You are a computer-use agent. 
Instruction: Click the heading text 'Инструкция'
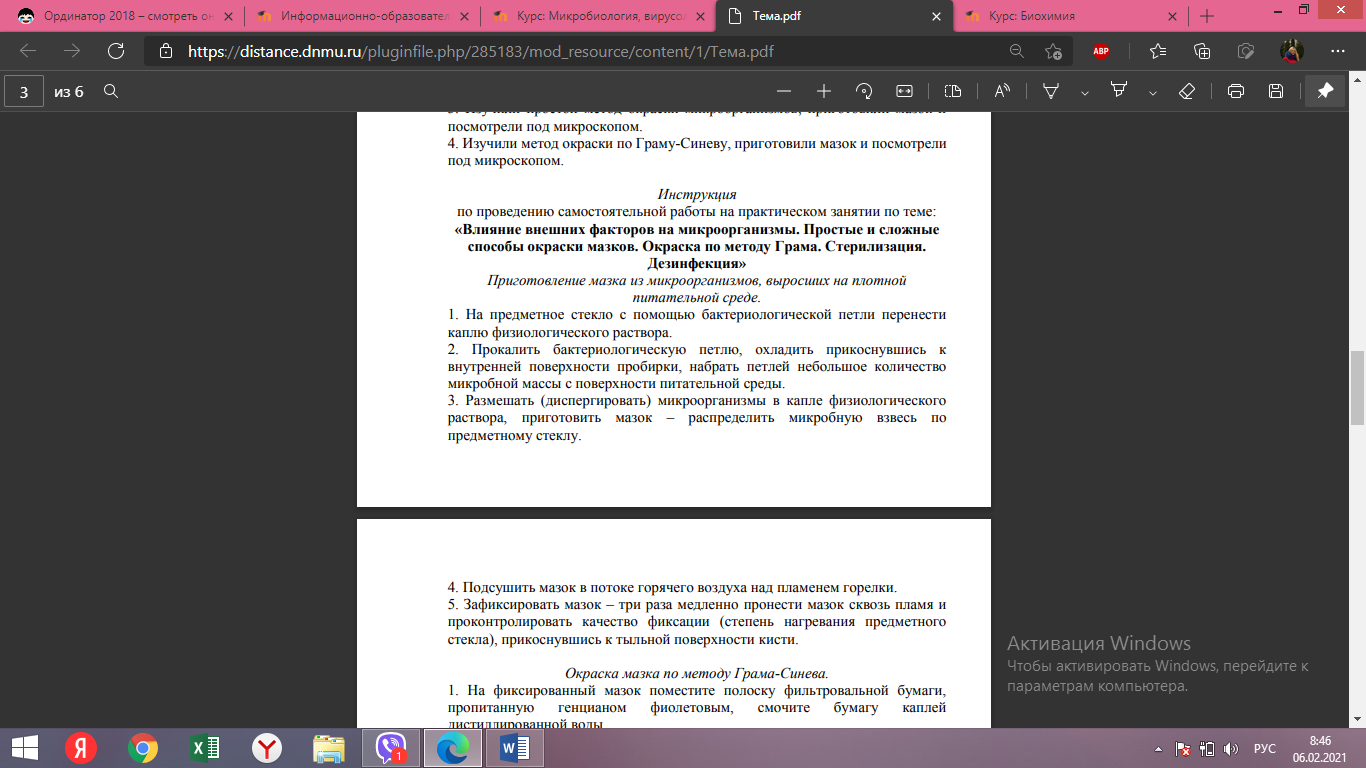[x=697, y=194]
